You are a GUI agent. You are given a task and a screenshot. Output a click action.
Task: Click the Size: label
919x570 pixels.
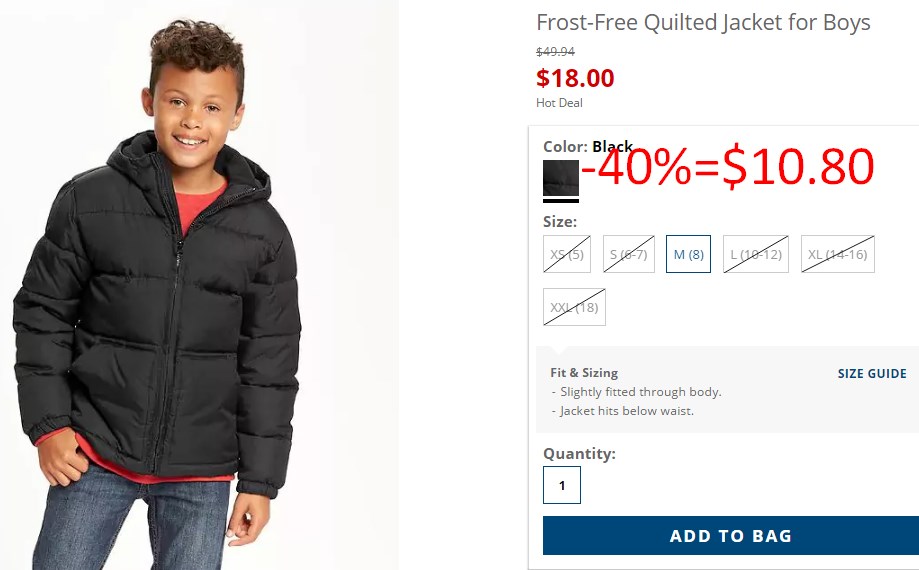560,221
